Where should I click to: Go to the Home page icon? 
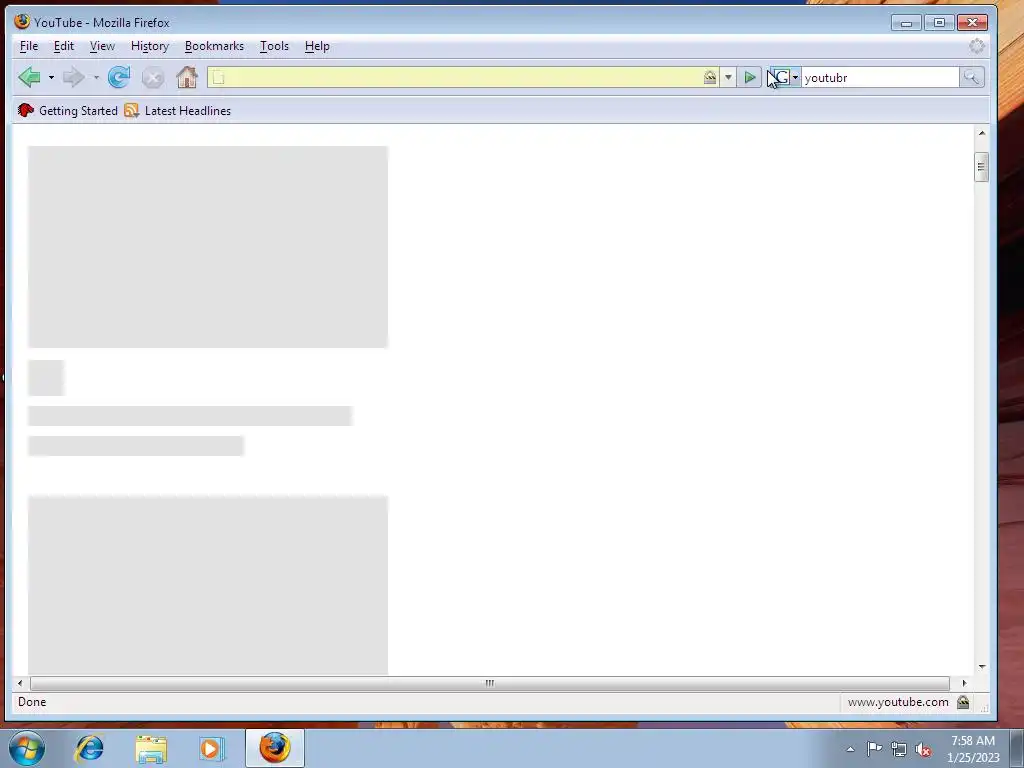(x=187, y=77)
